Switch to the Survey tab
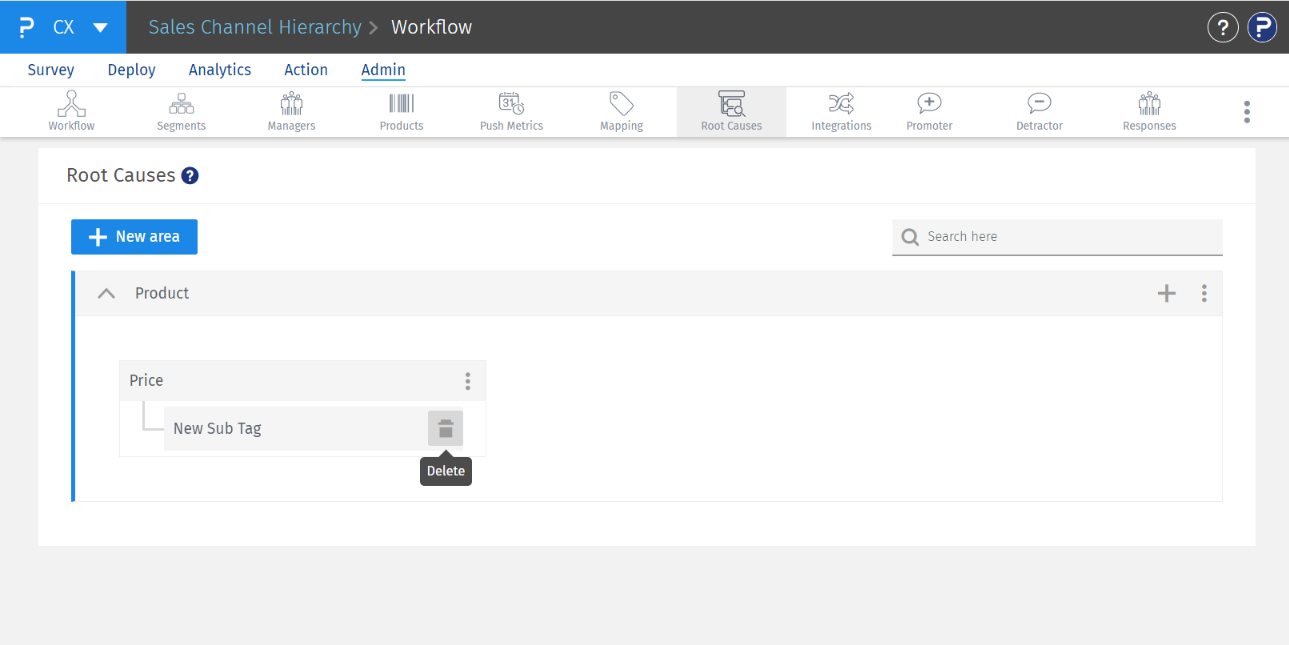The height and width of the screenshot is (645, 1289). click(x=51, y=70)
